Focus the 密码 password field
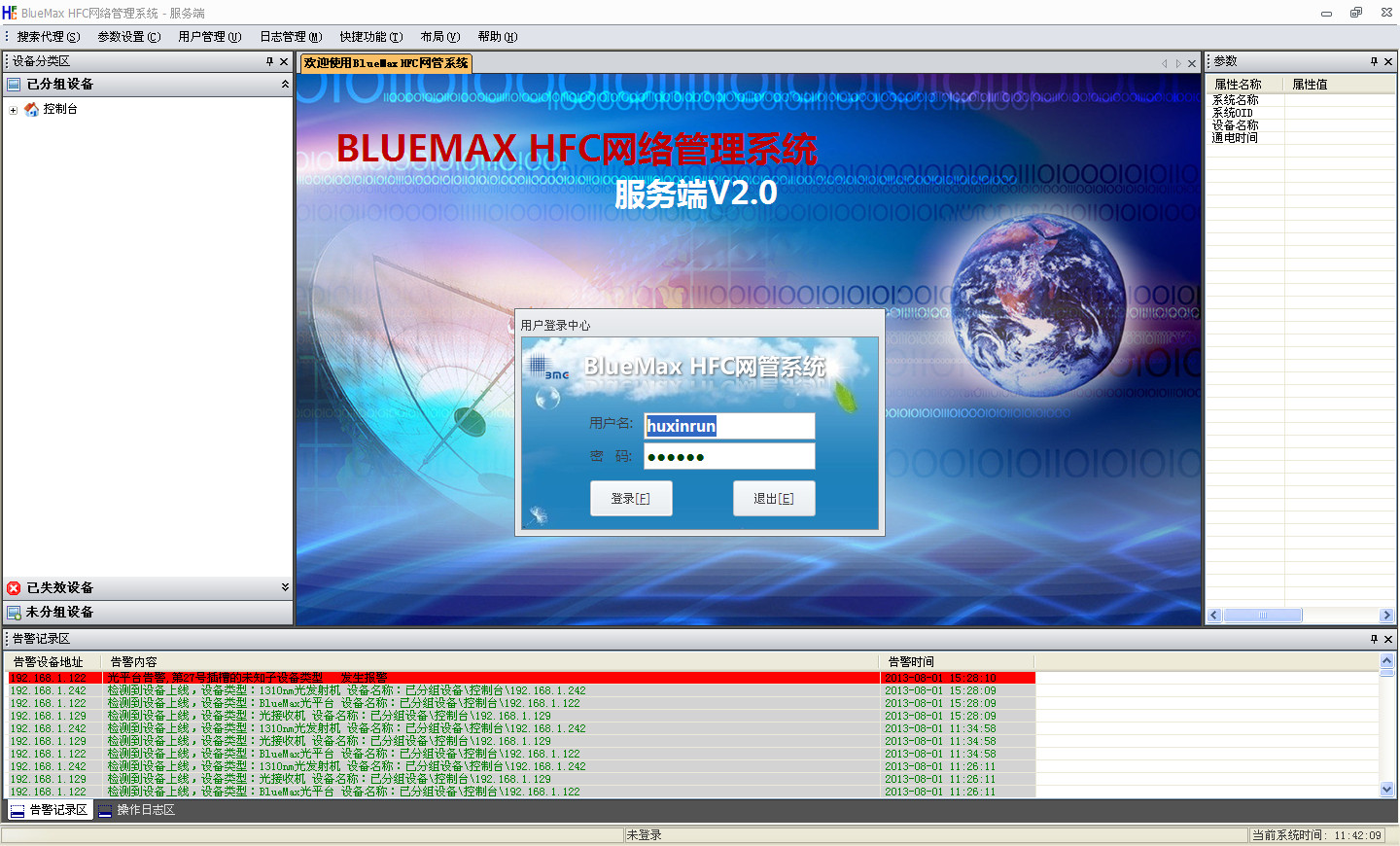This screenshot has width=1400, height=846. point(729,456)
